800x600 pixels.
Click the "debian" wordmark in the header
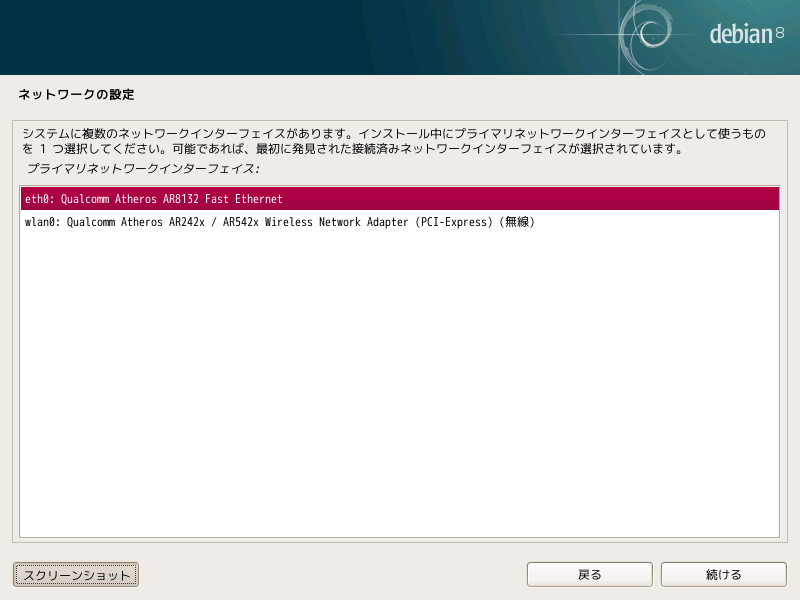click(741, 34)
